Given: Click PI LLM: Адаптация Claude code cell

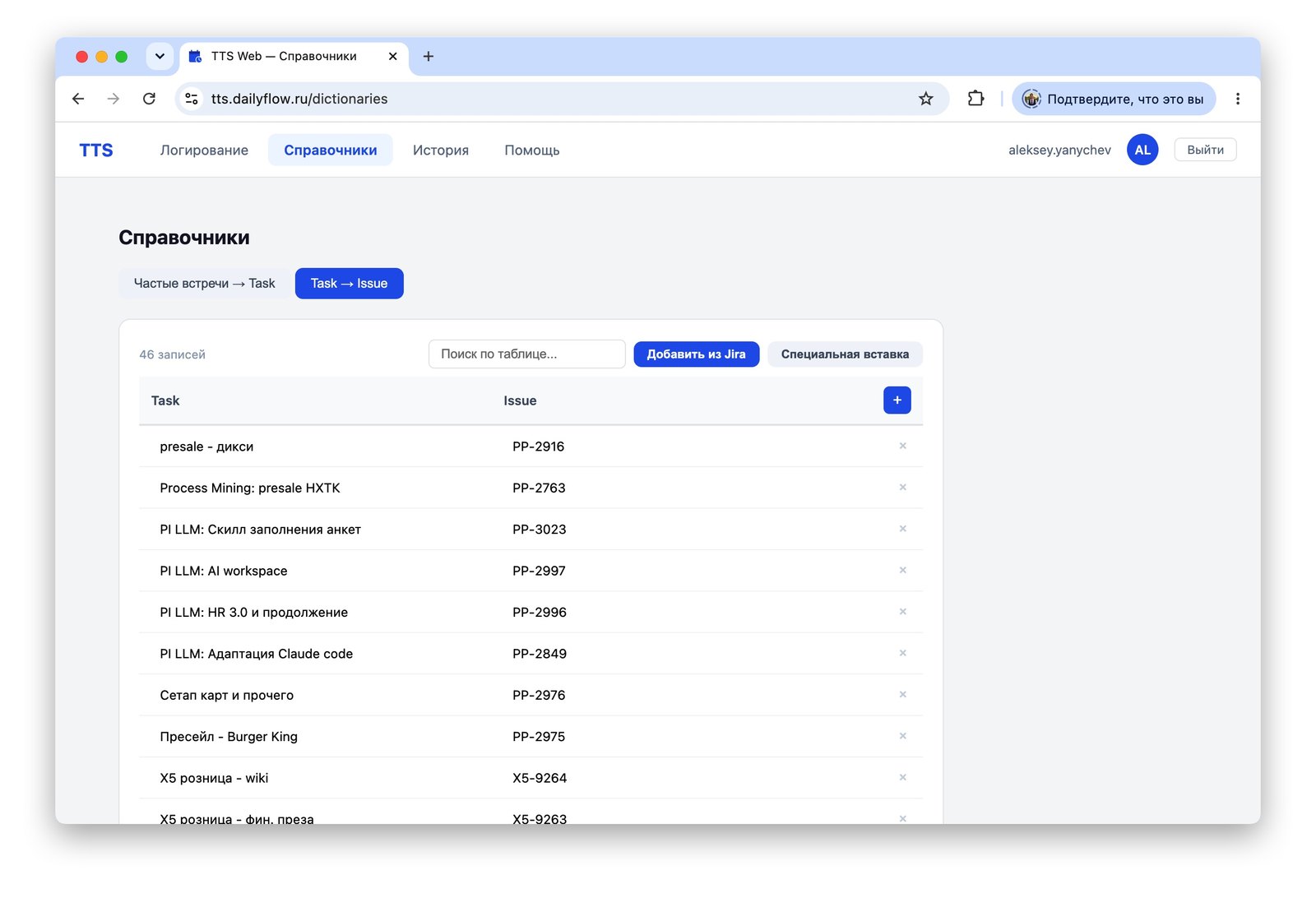Looking at the screenshot, I should click(257, 654).
